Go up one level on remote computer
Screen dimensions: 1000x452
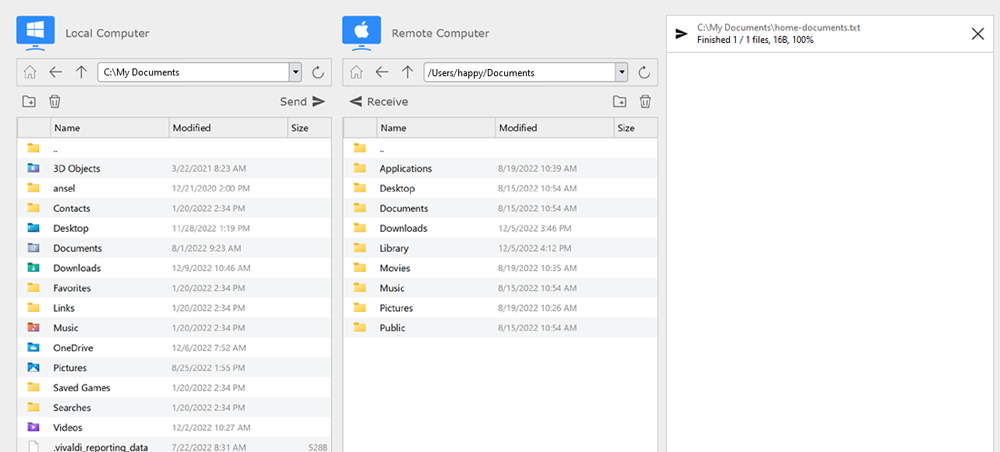407,72
